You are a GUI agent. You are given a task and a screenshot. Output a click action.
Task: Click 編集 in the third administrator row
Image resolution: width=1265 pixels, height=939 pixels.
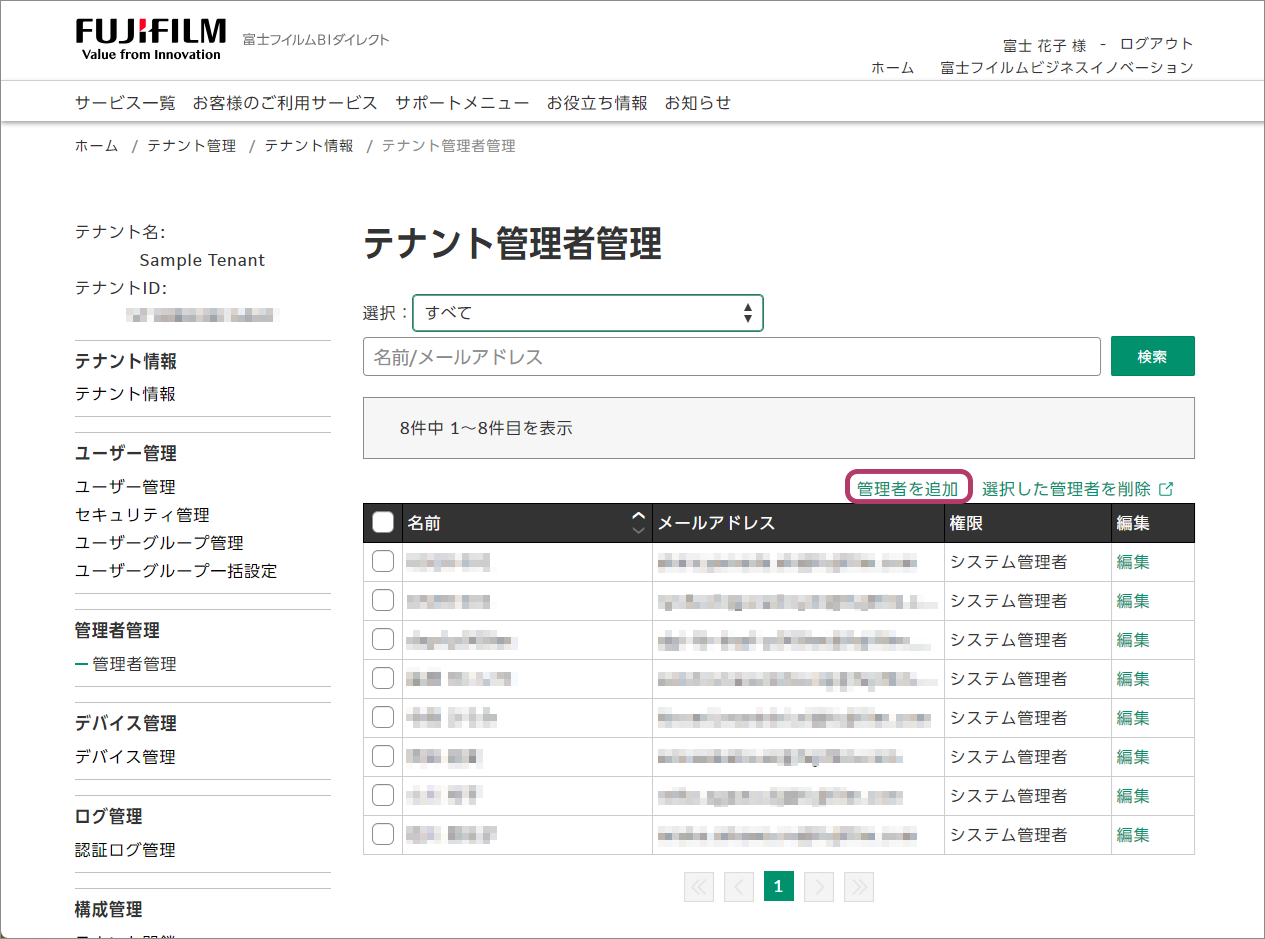coord(1133,640)
